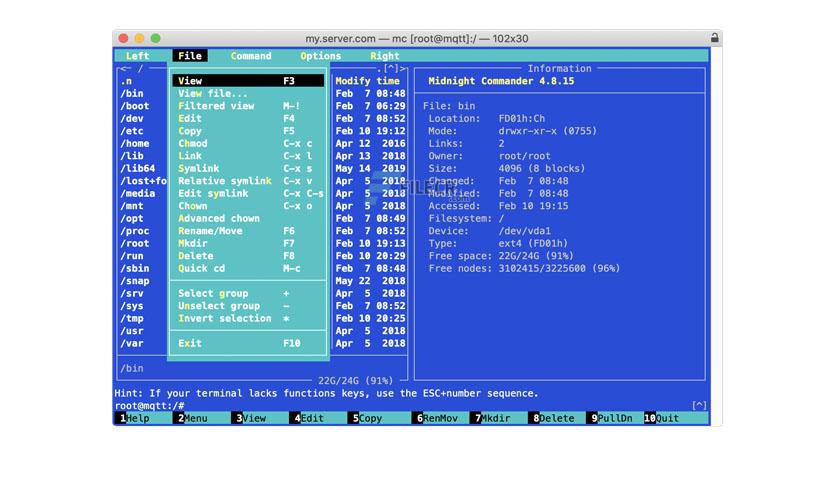Open the Command menu
The height and width of the screenshot is (484, 836).
251,56
